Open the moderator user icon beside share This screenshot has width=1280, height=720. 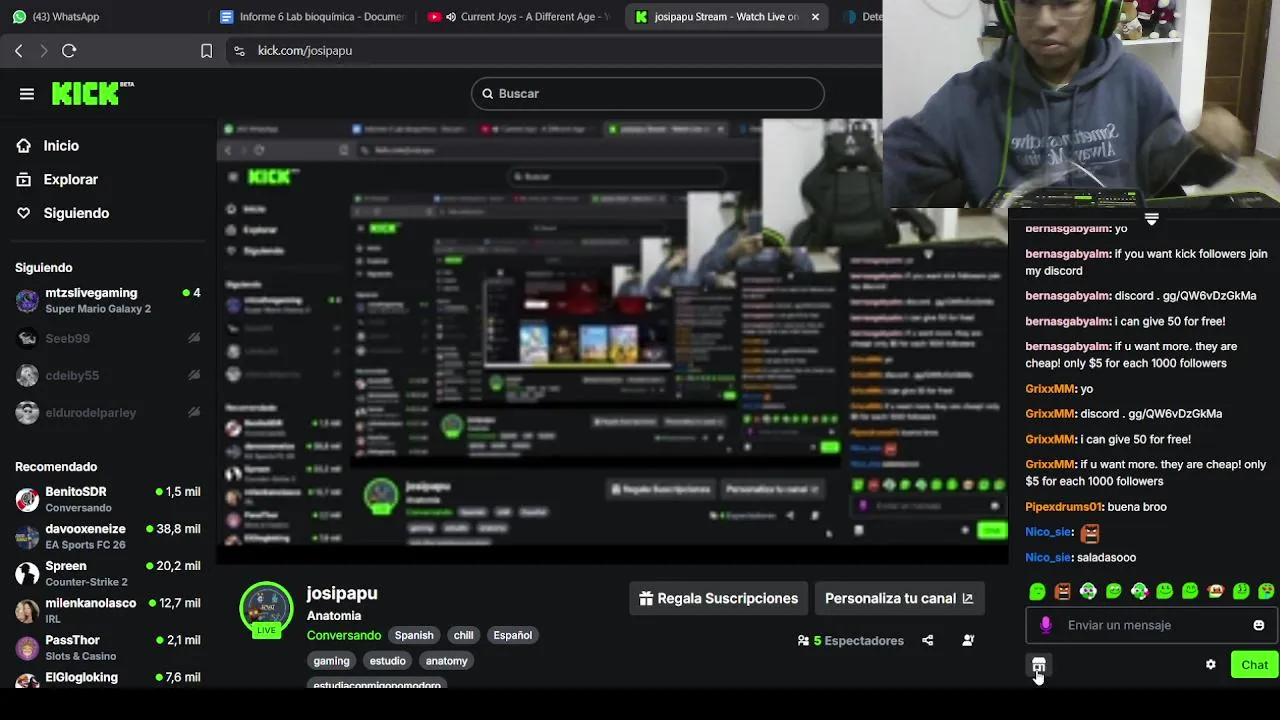click(968, 641)
